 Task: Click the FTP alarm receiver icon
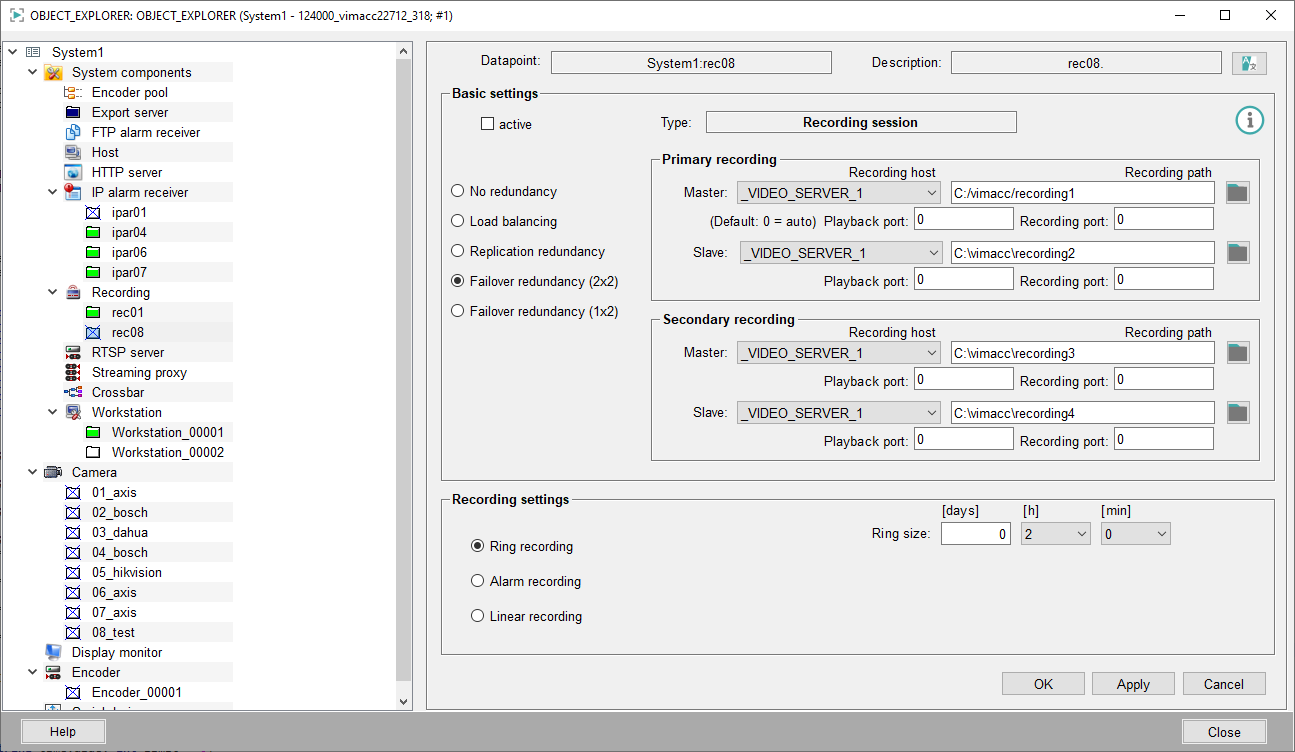click(73, 132)
